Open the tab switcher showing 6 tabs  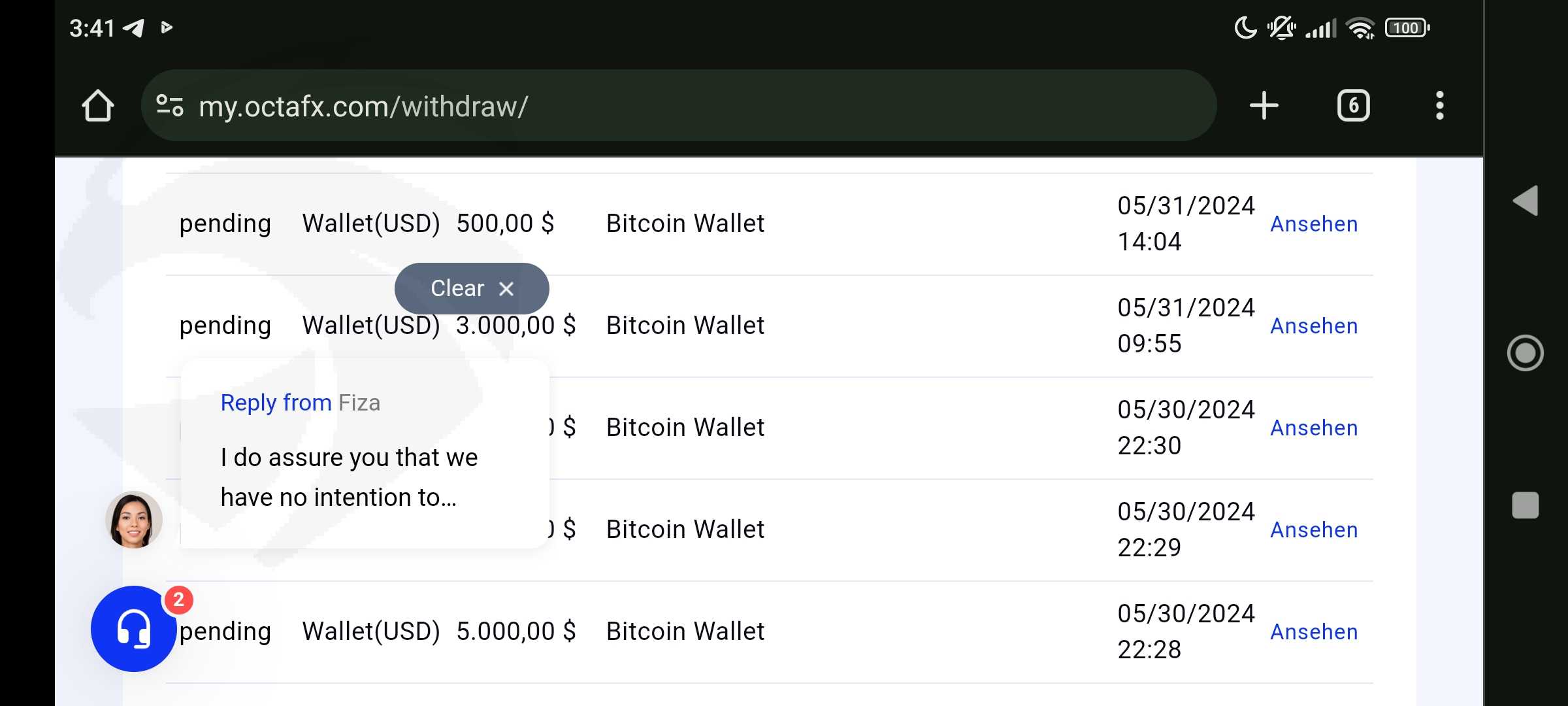(1353, 106)
